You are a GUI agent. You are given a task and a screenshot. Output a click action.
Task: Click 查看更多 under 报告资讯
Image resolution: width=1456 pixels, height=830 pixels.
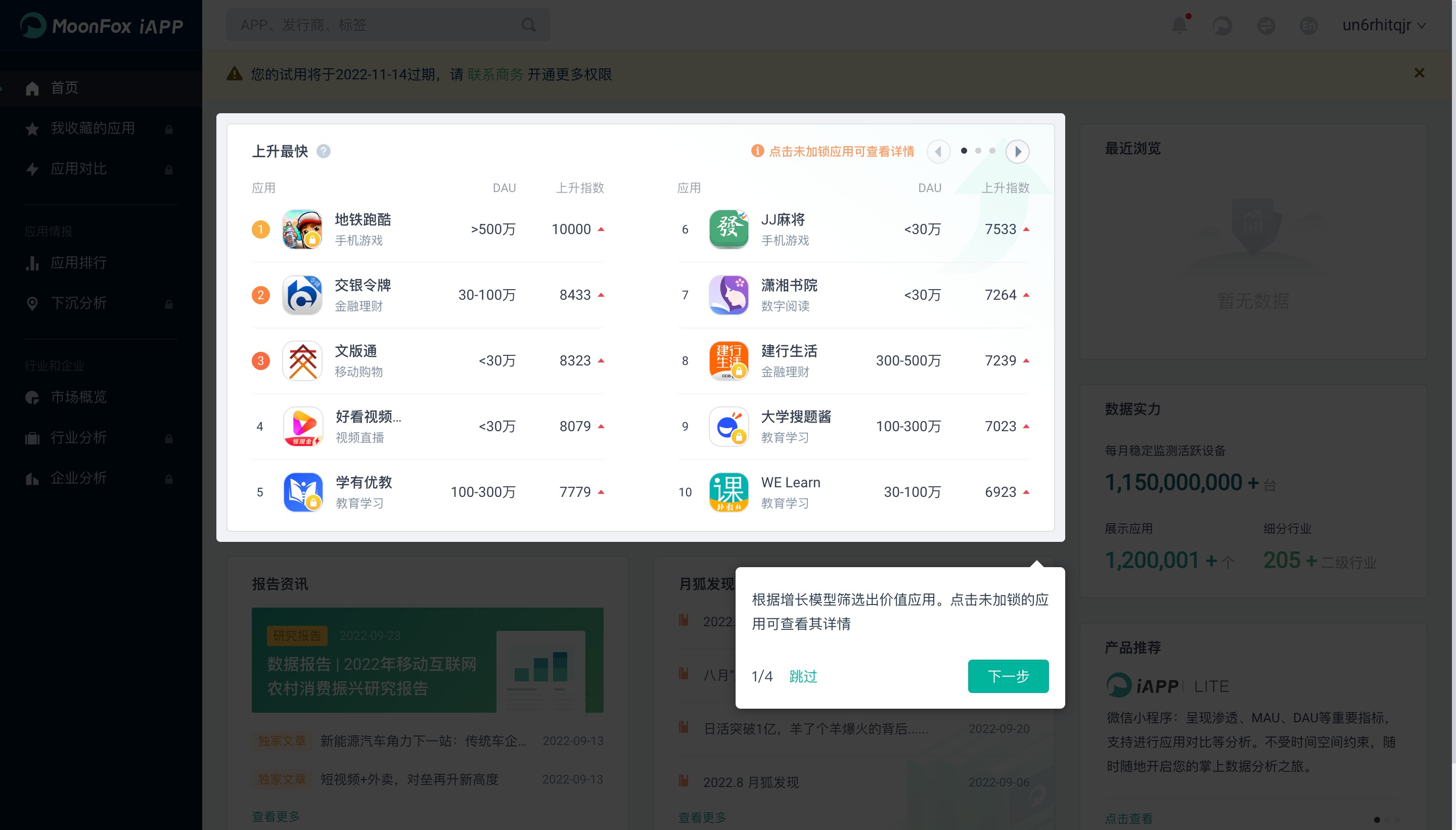point(276,816)
